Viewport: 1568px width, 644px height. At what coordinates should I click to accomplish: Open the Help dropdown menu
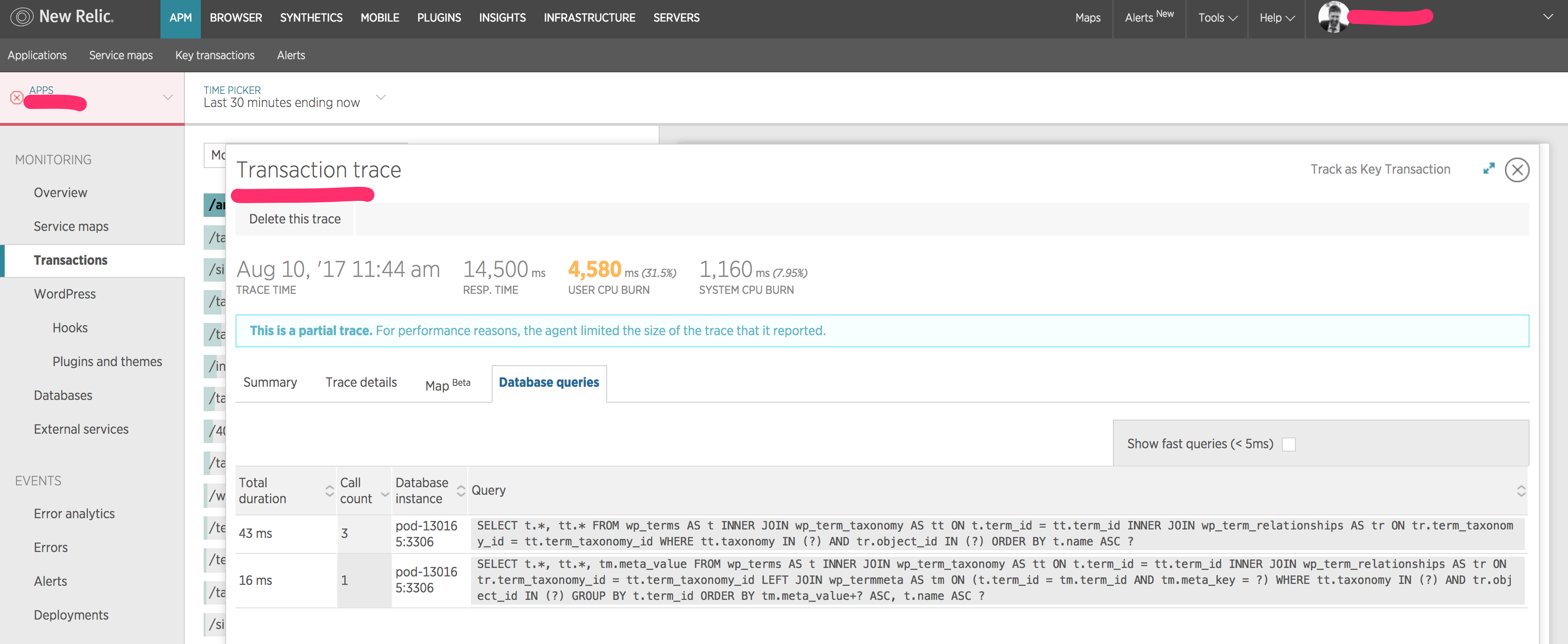coord(1277,18)
